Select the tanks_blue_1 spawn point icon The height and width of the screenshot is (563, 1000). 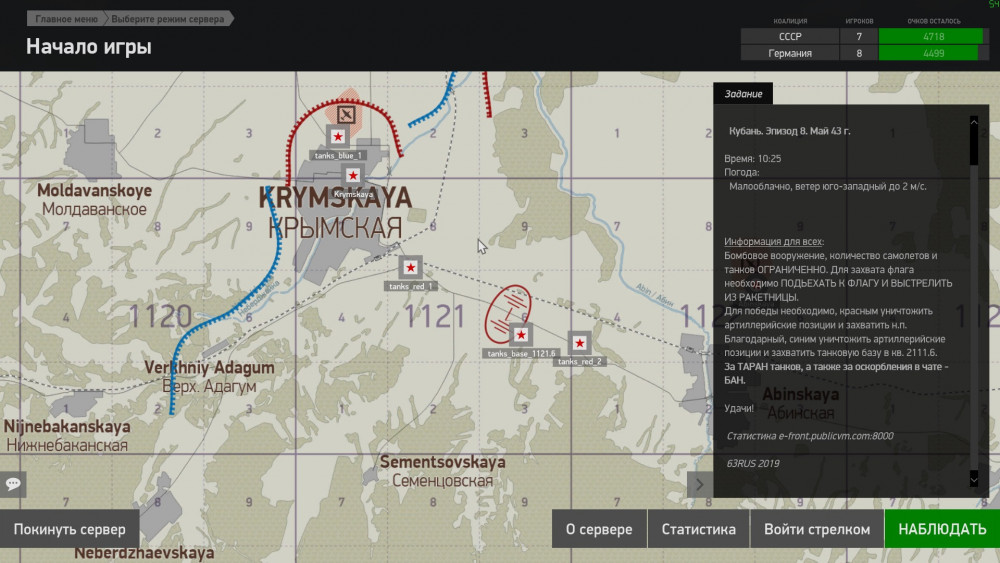[338, 136]
